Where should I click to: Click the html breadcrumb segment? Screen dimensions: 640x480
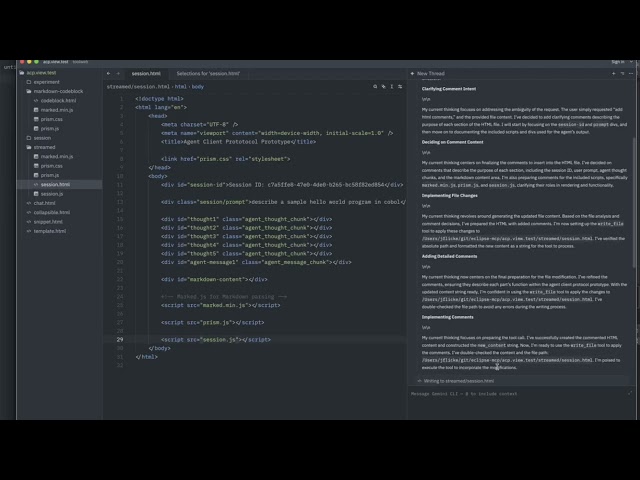(180, 87)
